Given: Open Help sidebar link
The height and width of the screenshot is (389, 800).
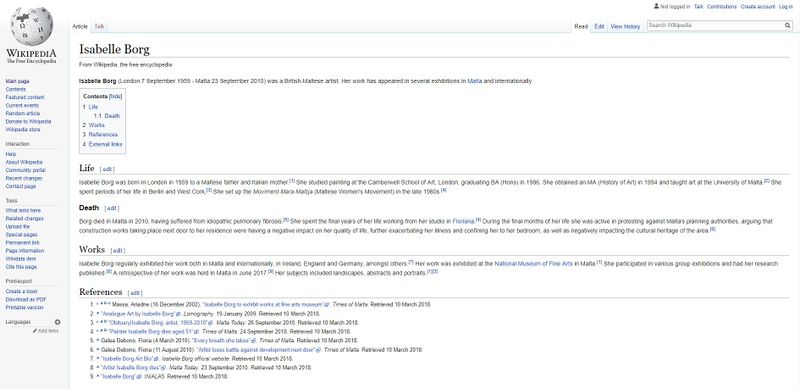Looking at the screenshot, I should pos(11,154).
